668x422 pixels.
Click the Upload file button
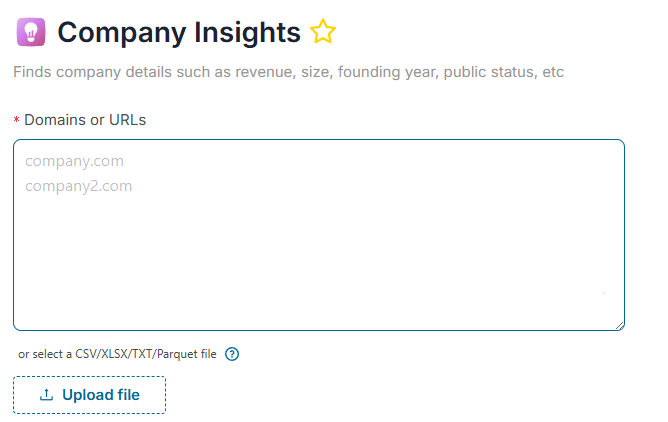[x=89, y=395]
